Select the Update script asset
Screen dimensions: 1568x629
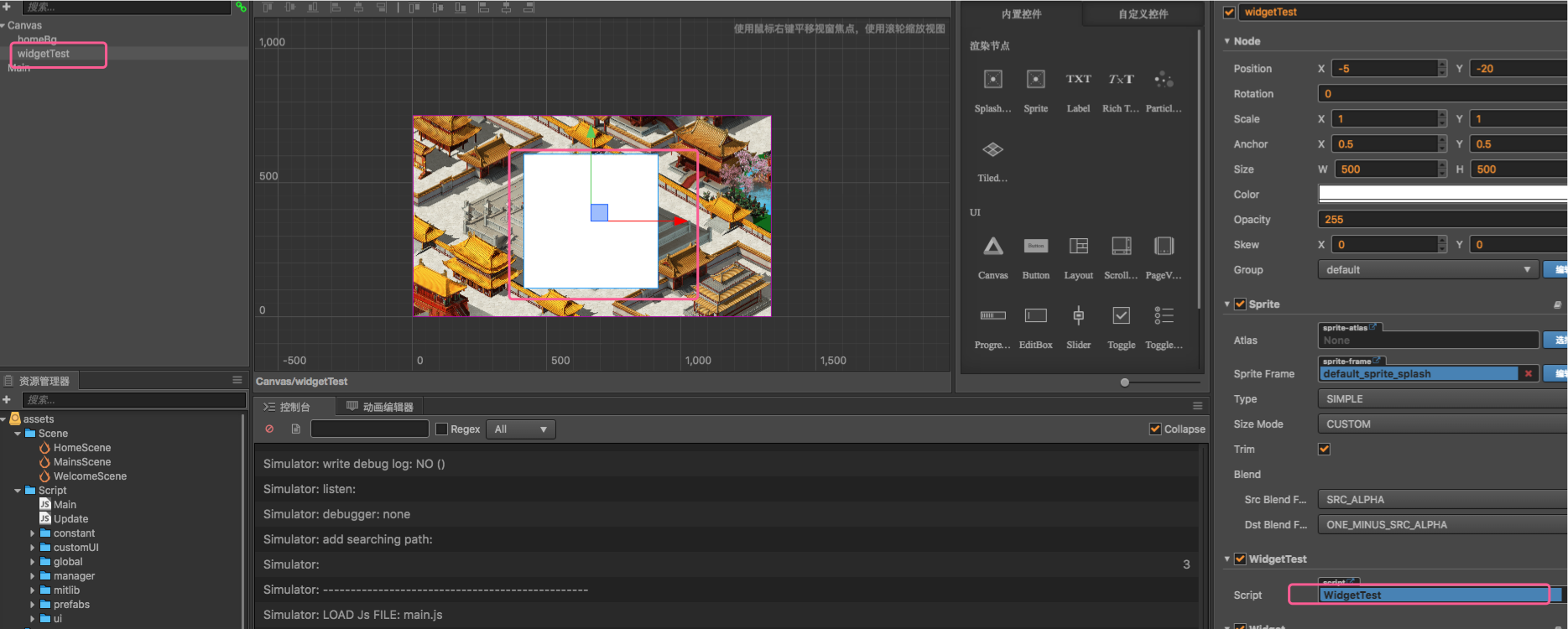[x=70, y=519]
